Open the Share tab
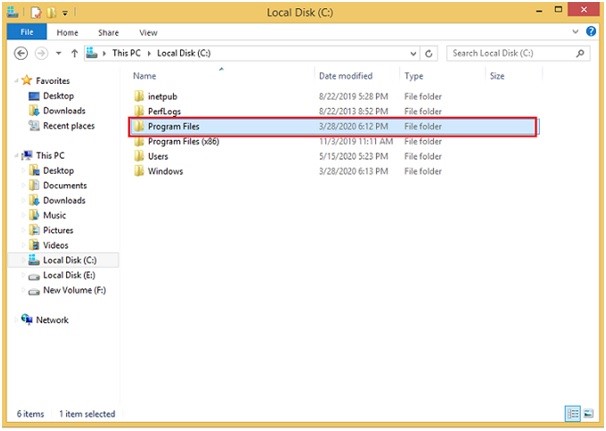This screenshot has width=606, height=431. (x=109, y=32)
